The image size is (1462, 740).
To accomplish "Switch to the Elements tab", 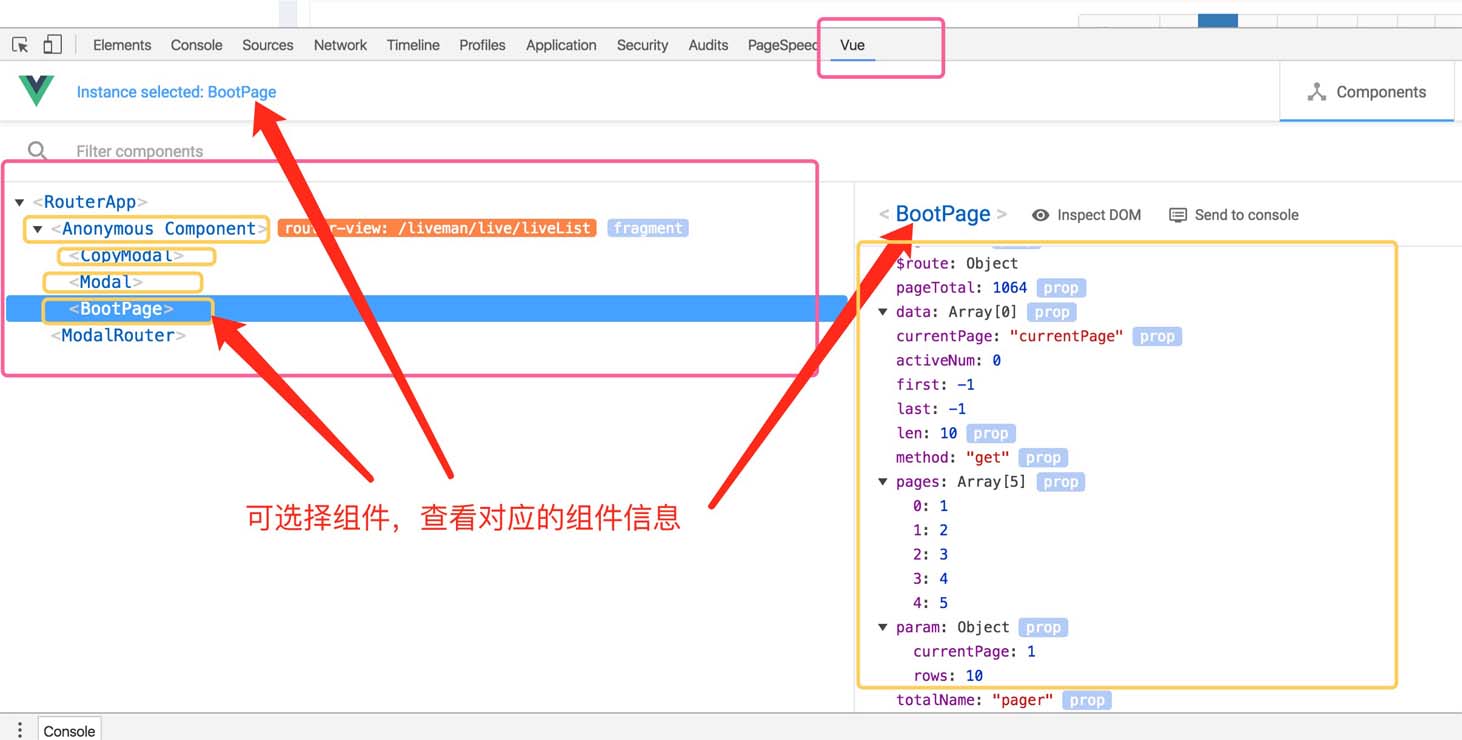I will (122, 45).
